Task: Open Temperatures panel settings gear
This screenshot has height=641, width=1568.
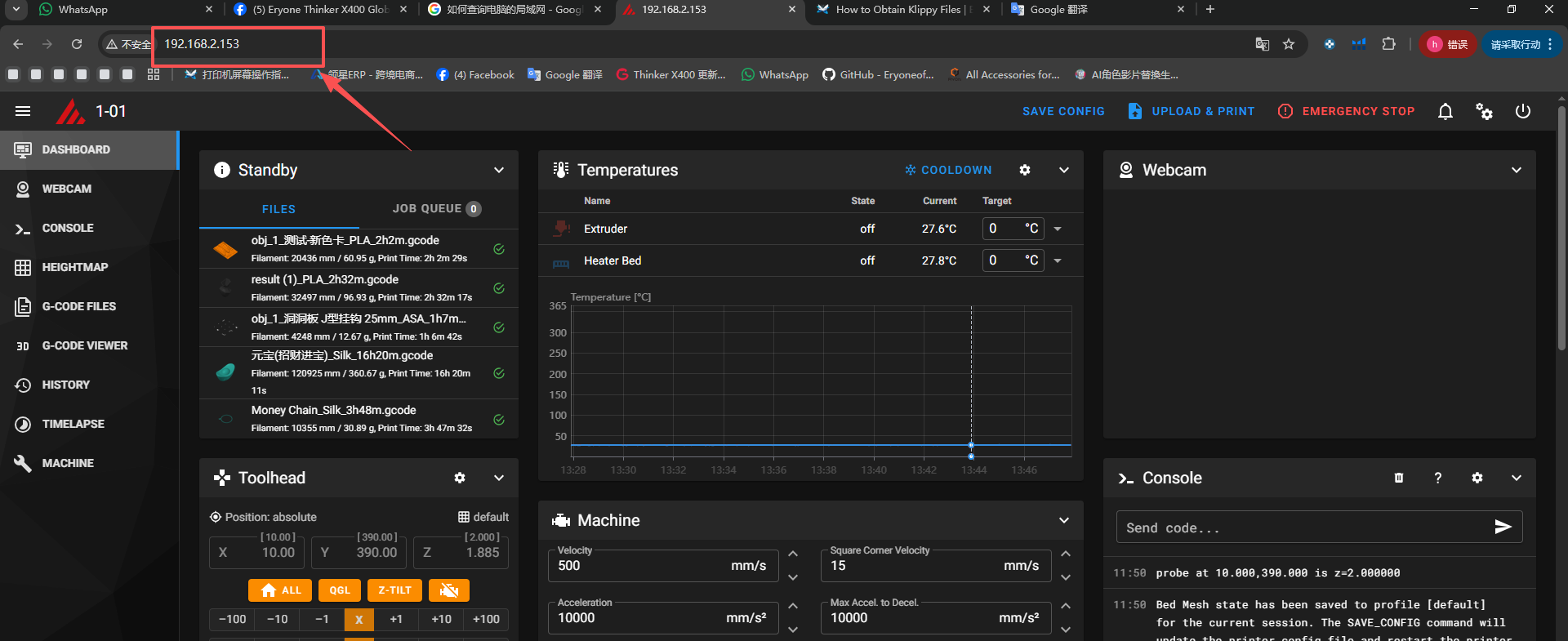Action: tap(1024, 171)
